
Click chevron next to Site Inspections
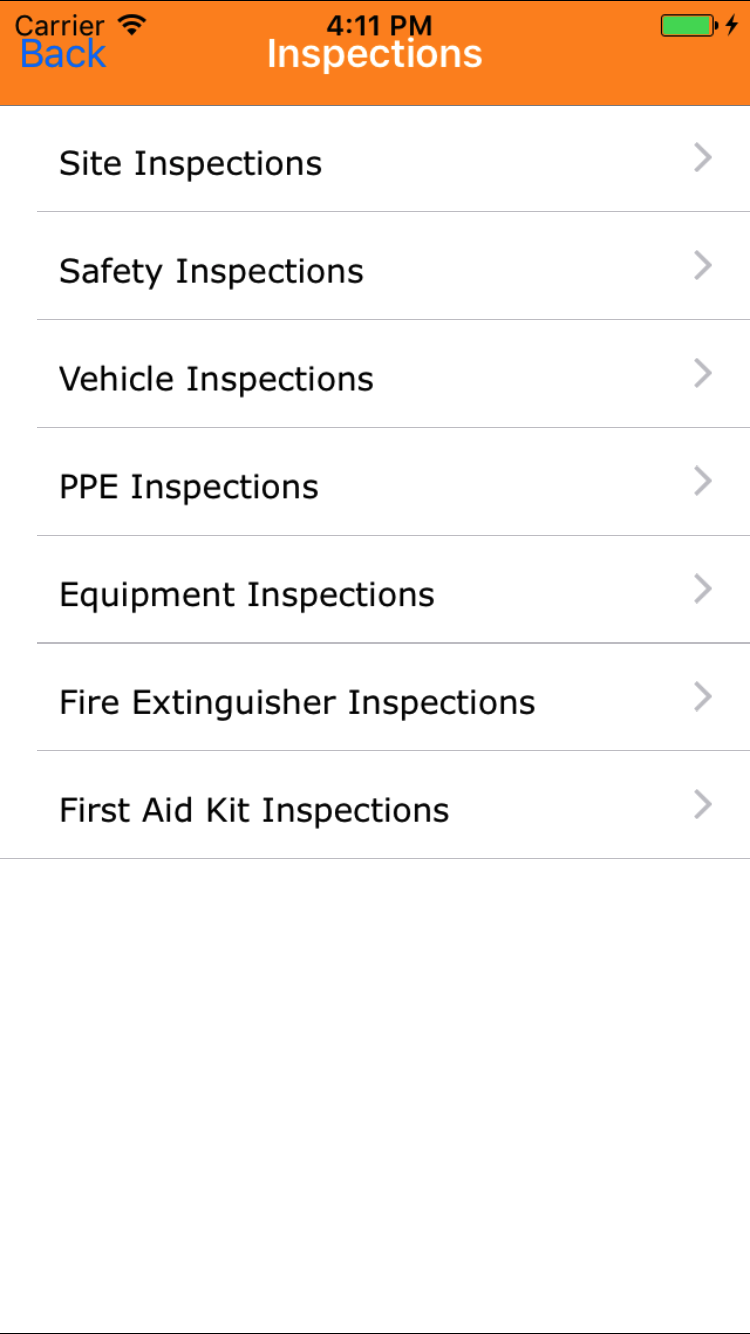[x=703, y=158]
